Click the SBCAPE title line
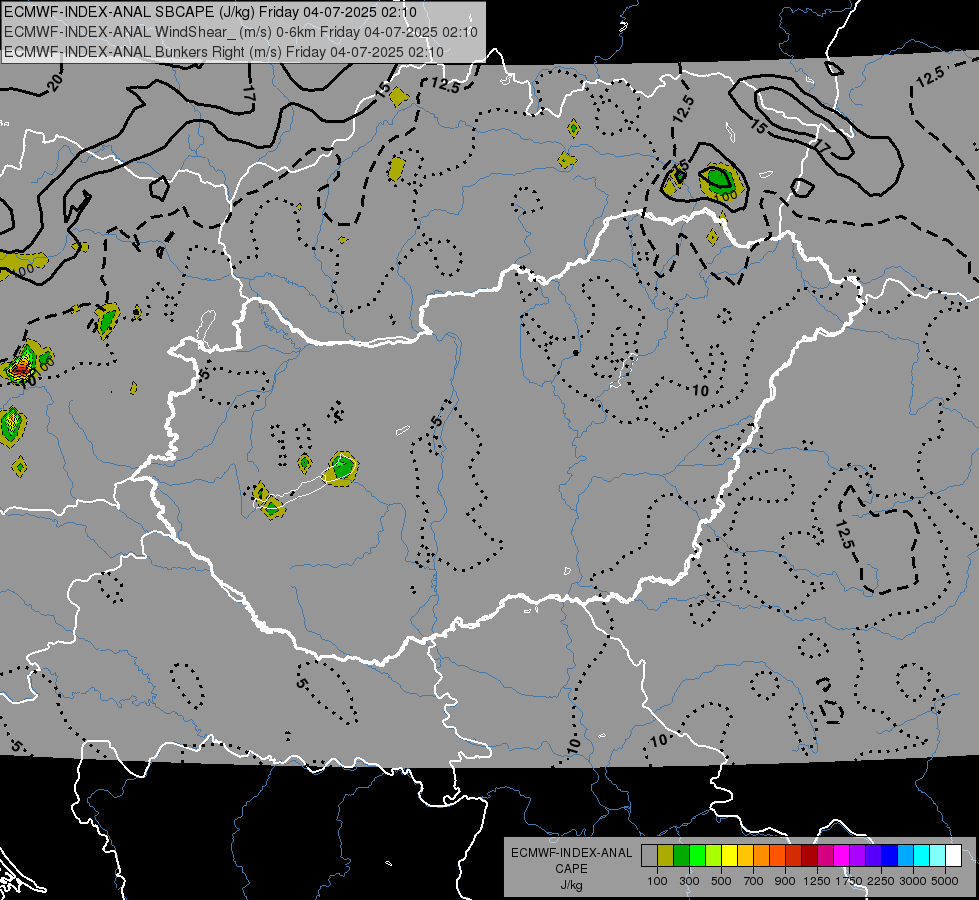The width and height of the screenshot is (979, 900). click(x=210, y=12)
